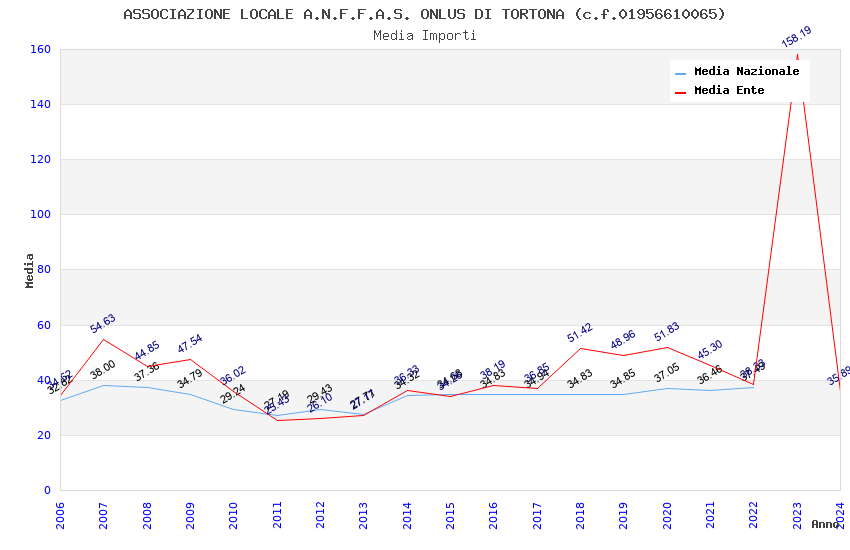
Task: Click the 120 y-axis tick label
Action: click(40, 159)
